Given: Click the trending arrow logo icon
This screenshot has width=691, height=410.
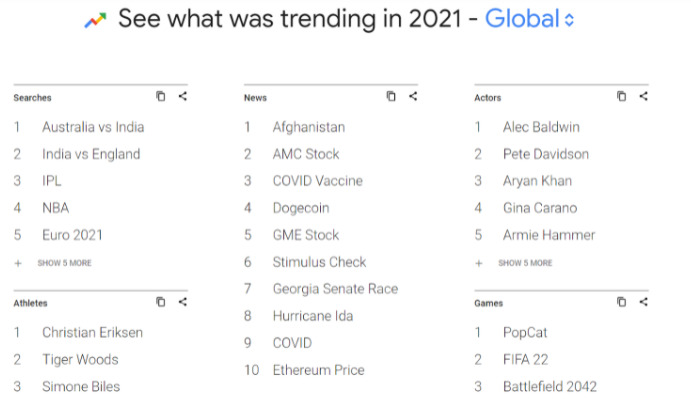Looking at the screenshot, I should (96, 20).
